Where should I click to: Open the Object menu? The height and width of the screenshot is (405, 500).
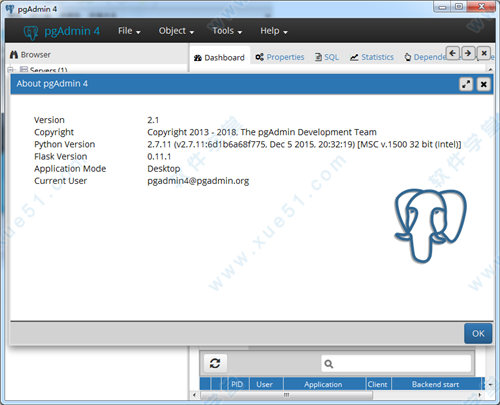point(176,31)
